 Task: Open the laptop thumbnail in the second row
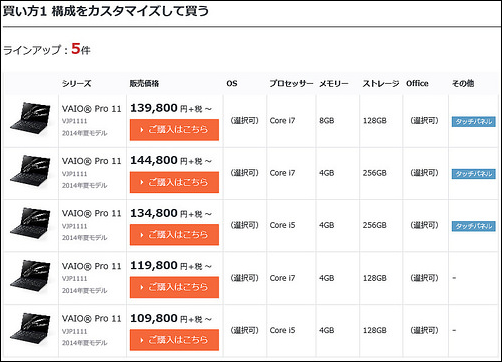[x=31, y=171]
